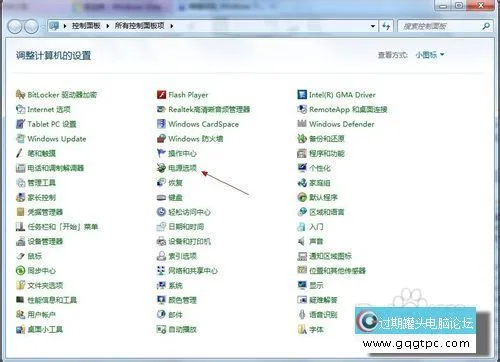Refresh the address bar view
500x362 pixels.
386,26
